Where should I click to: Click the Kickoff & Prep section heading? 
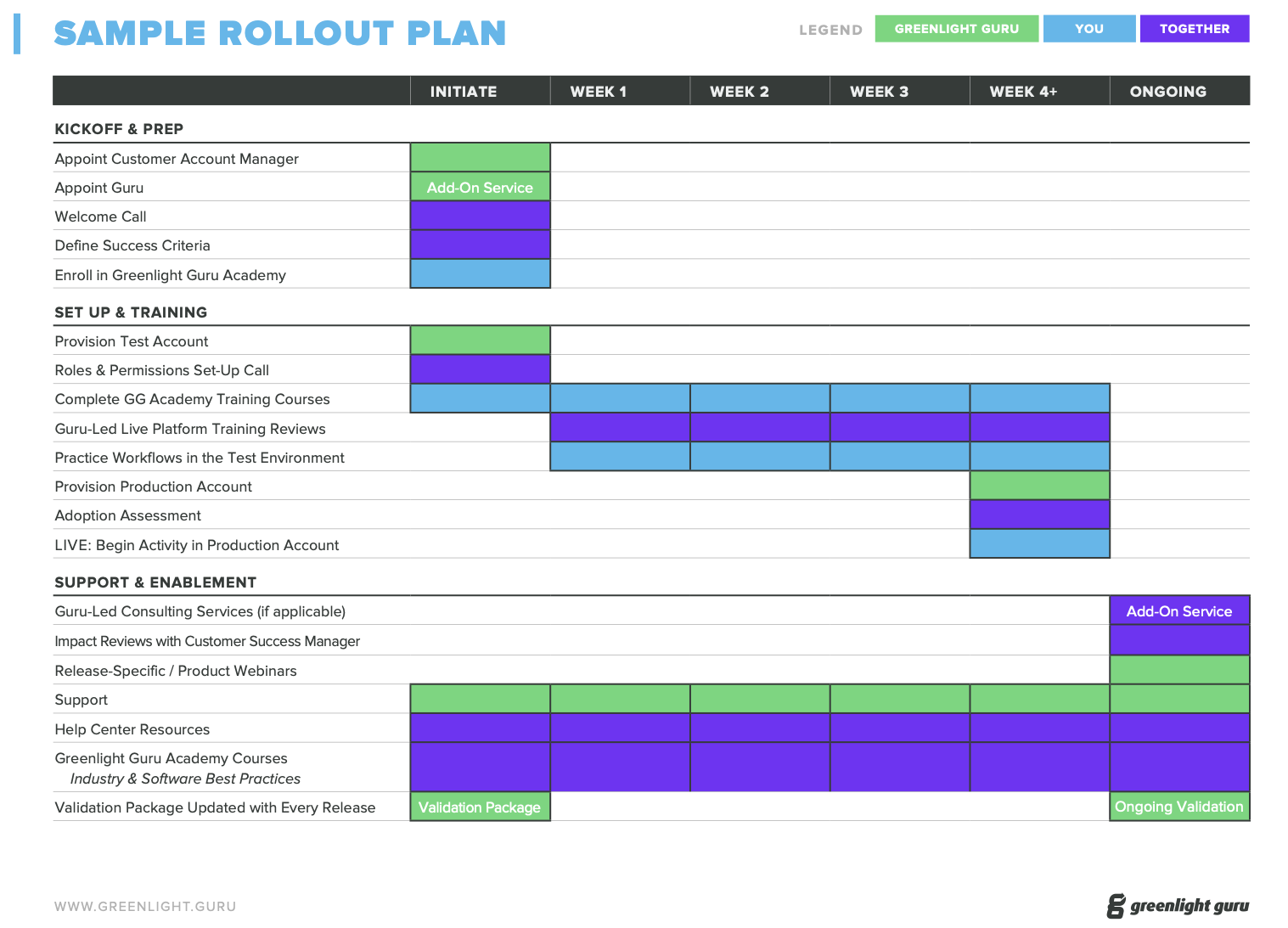tap(119, 129)
